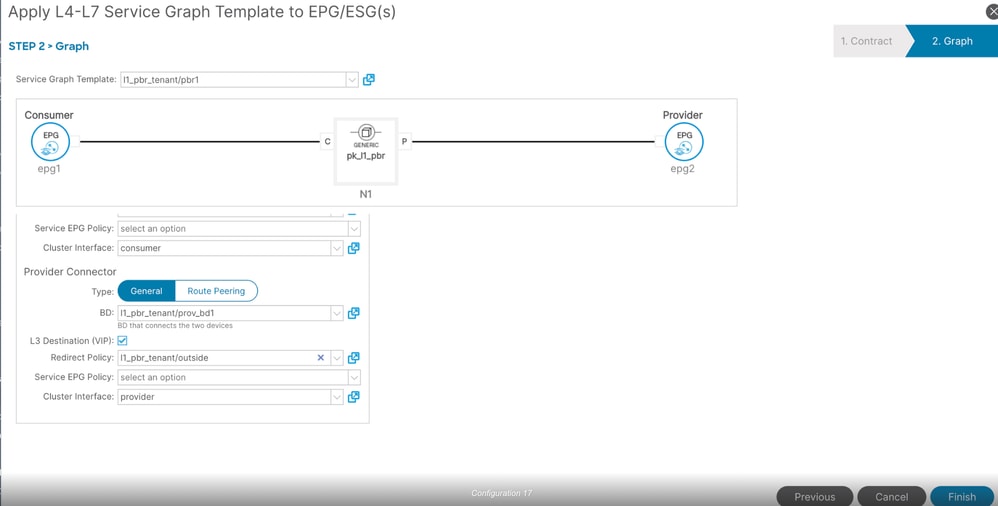This screenshot has height=506, width=998.
Task: Open link icon beside provider BD field
Action: pos(354,313)
